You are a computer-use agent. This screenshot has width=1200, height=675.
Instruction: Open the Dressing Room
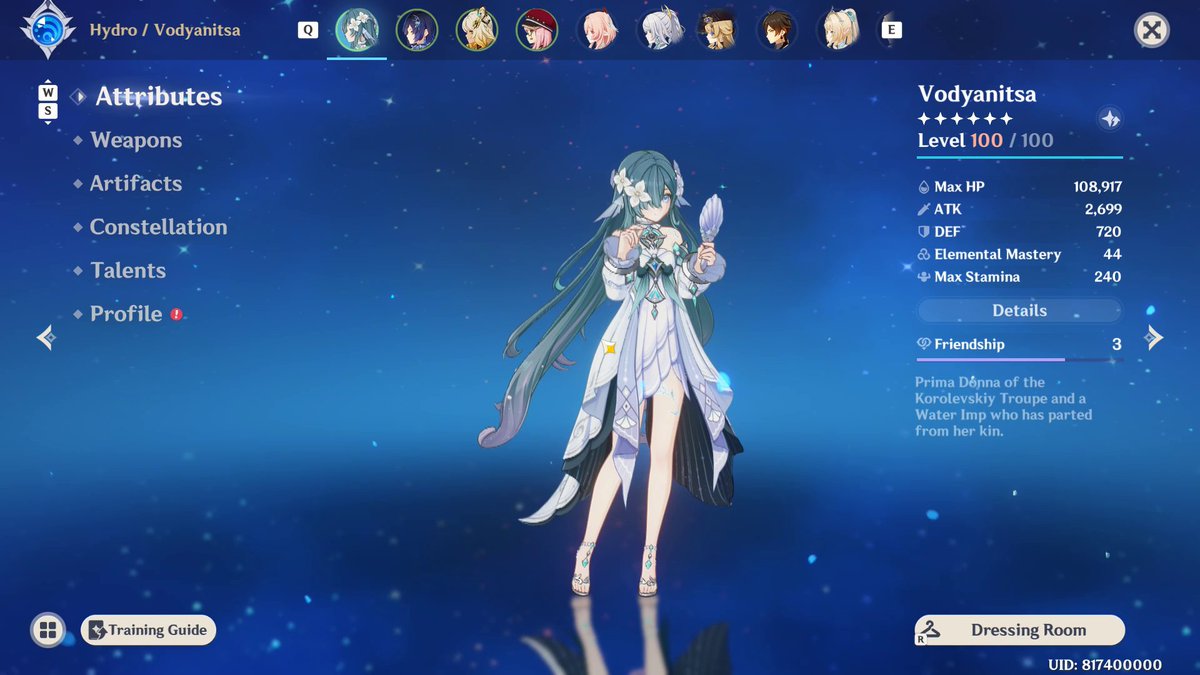coord(1020,630)
